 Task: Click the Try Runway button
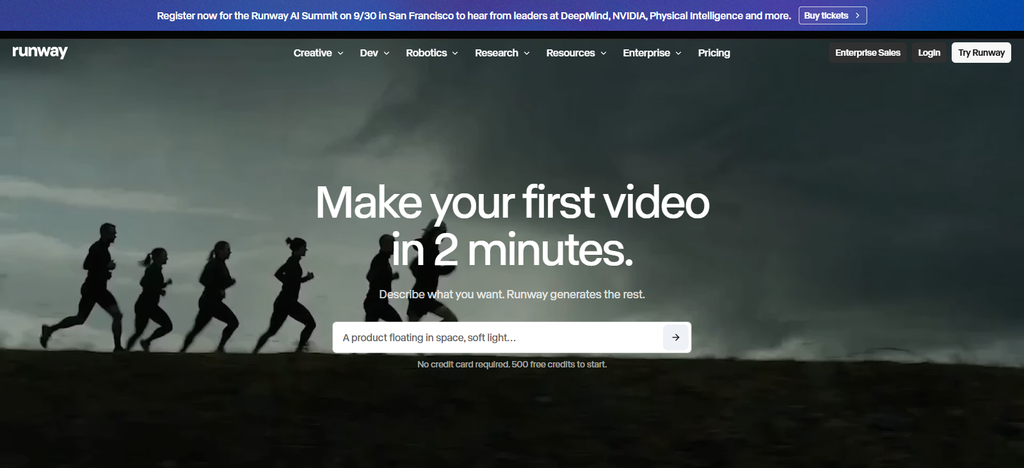coord(981,53)
